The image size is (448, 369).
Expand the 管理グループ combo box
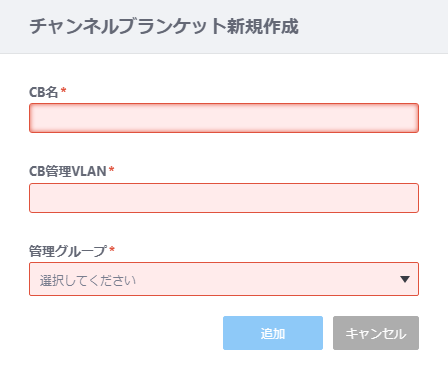[224, 279]
